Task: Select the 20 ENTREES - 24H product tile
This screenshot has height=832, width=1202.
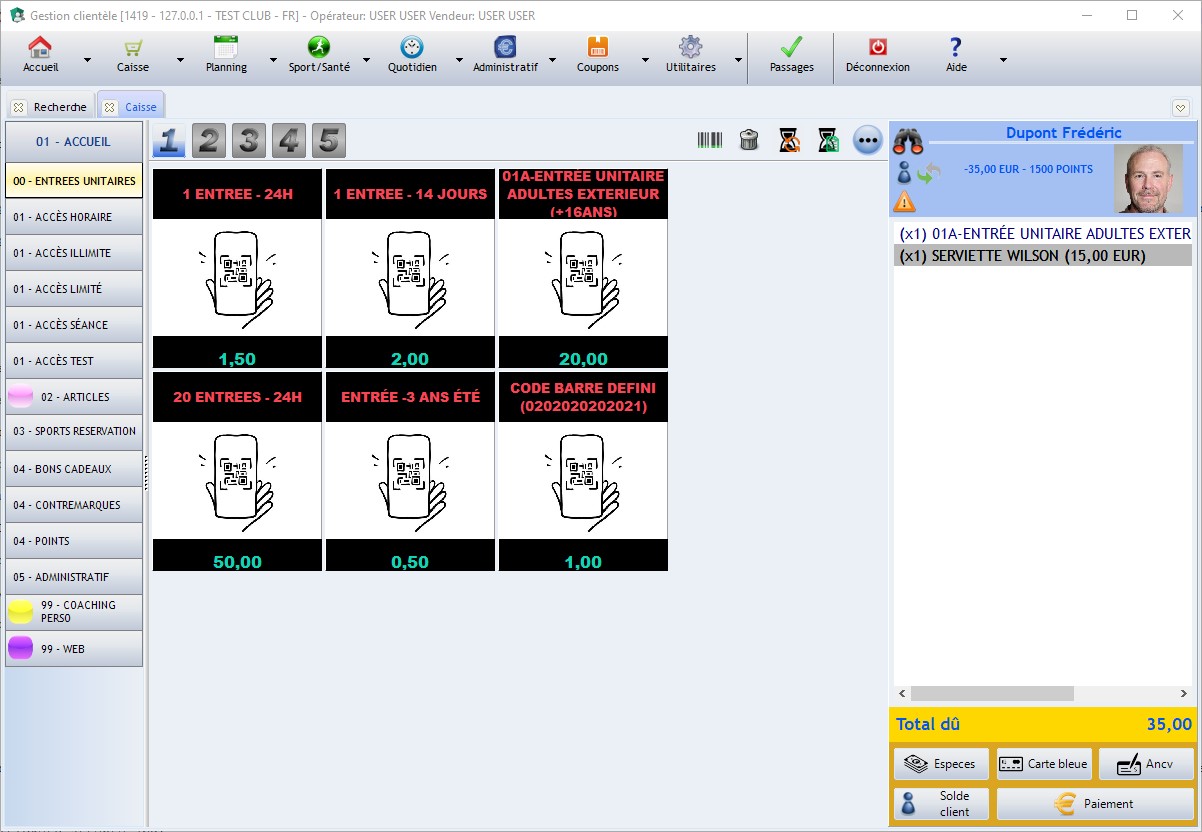Action: click(237, 472)
